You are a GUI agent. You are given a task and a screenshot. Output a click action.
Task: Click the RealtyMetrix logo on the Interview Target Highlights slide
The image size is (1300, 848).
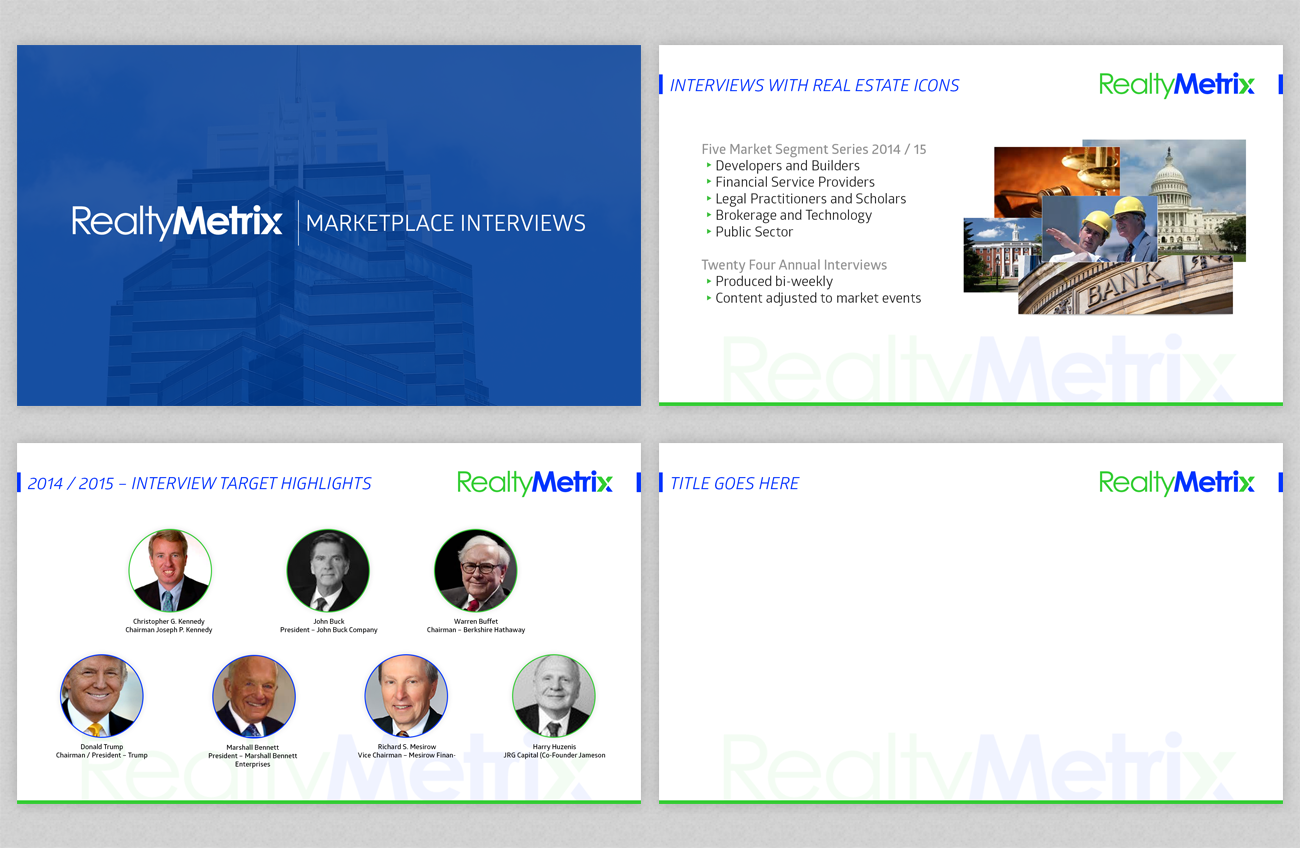[534, 483]
